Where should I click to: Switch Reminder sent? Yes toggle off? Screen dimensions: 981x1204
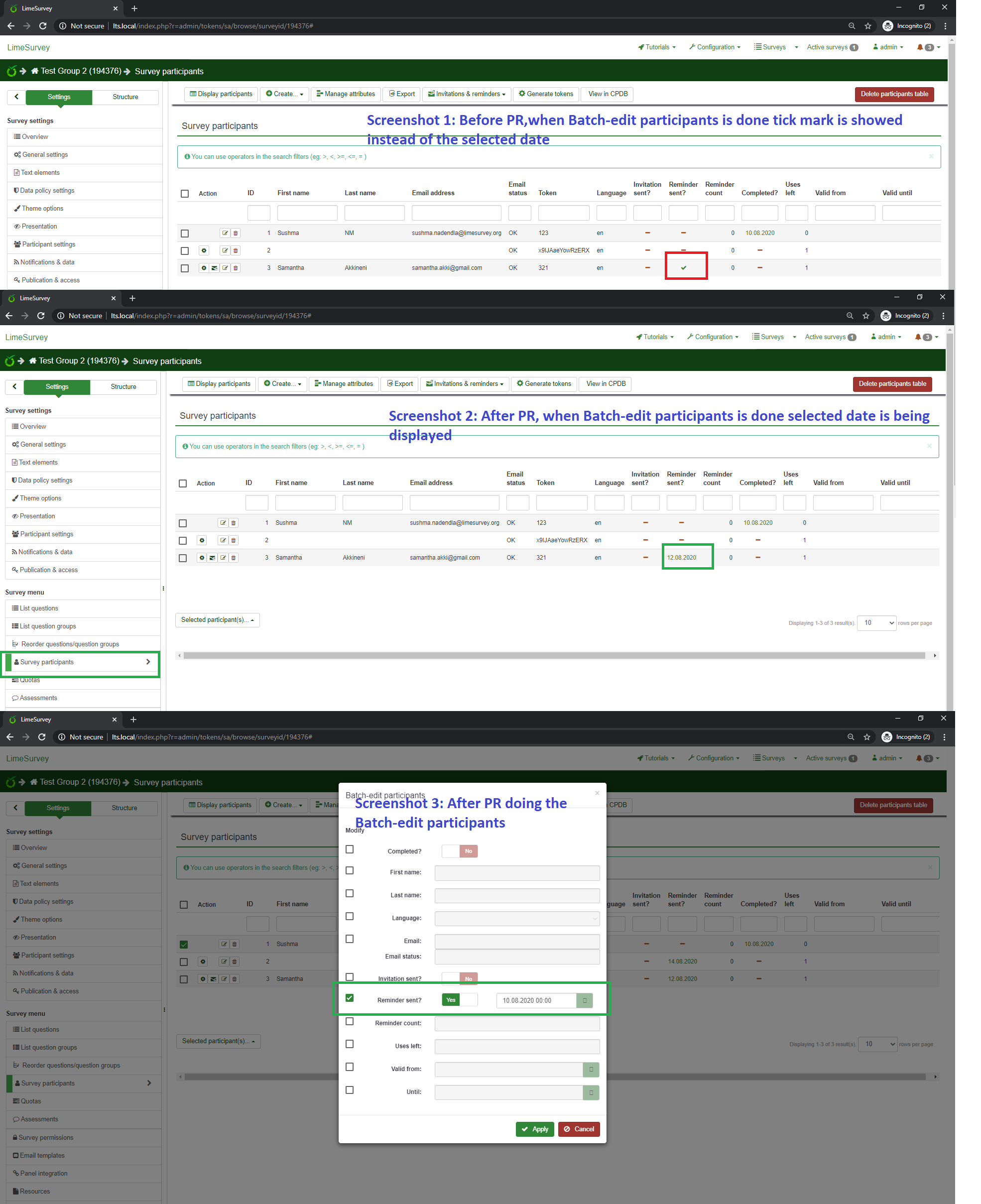tap(460, 1000)
